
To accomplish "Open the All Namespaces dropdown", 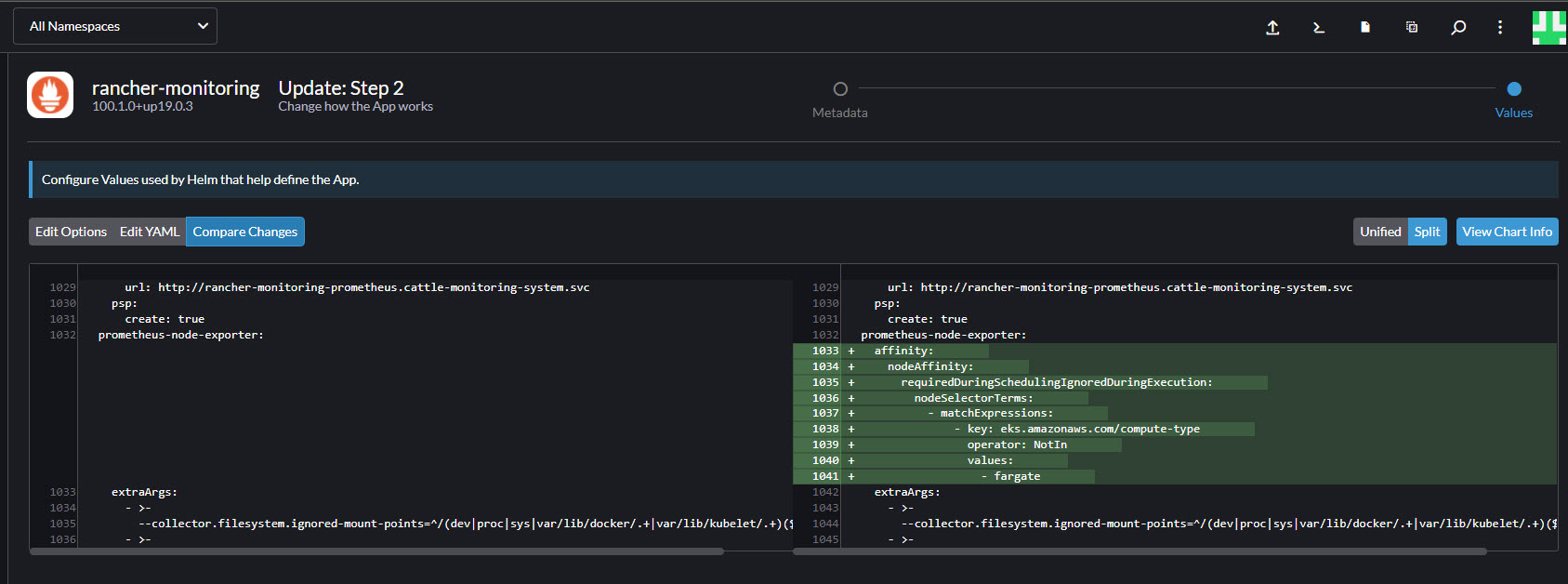I will click(x=115, y=26).
